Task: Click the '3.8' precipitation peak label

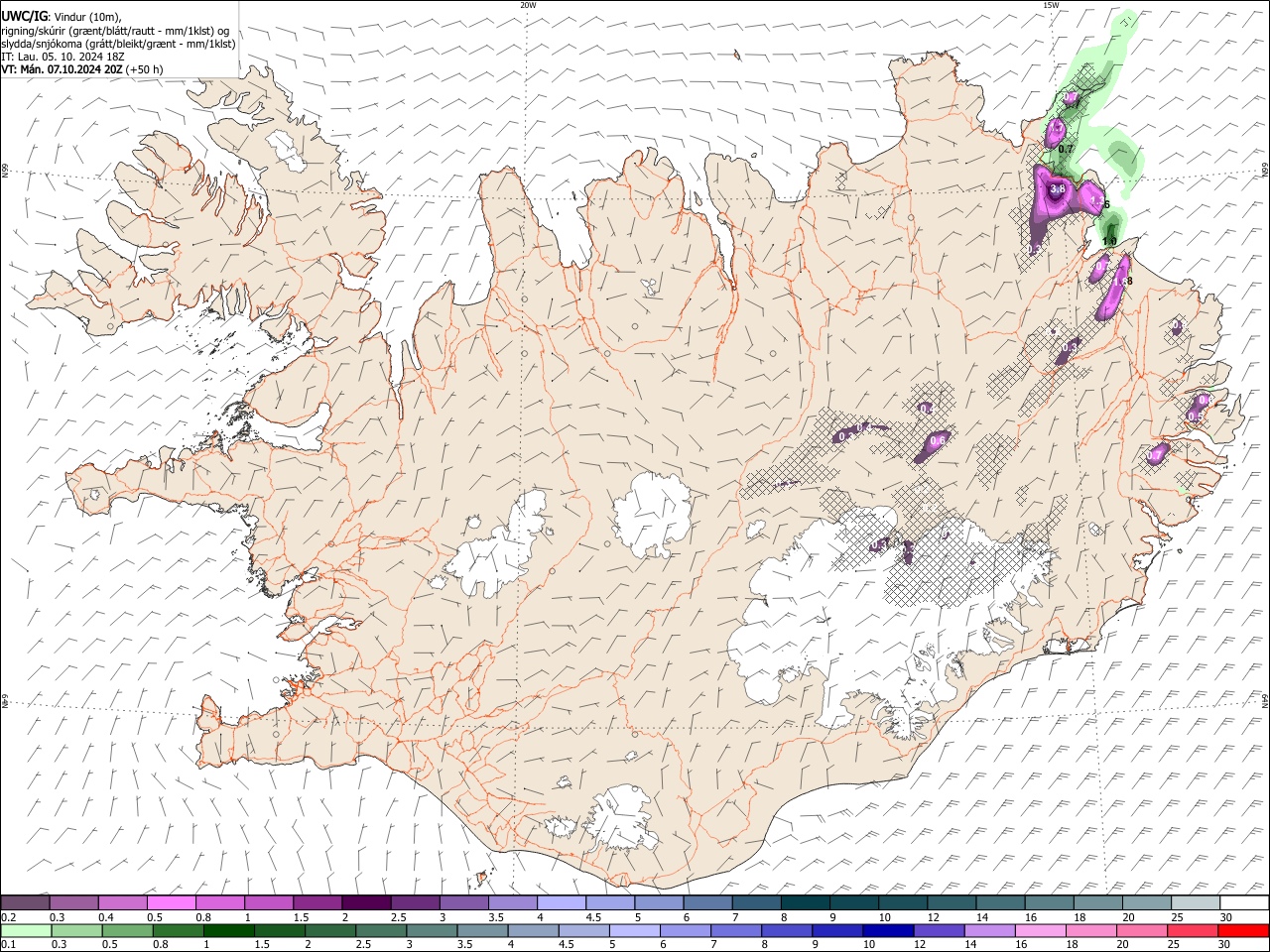Action: click(1057, 189)
